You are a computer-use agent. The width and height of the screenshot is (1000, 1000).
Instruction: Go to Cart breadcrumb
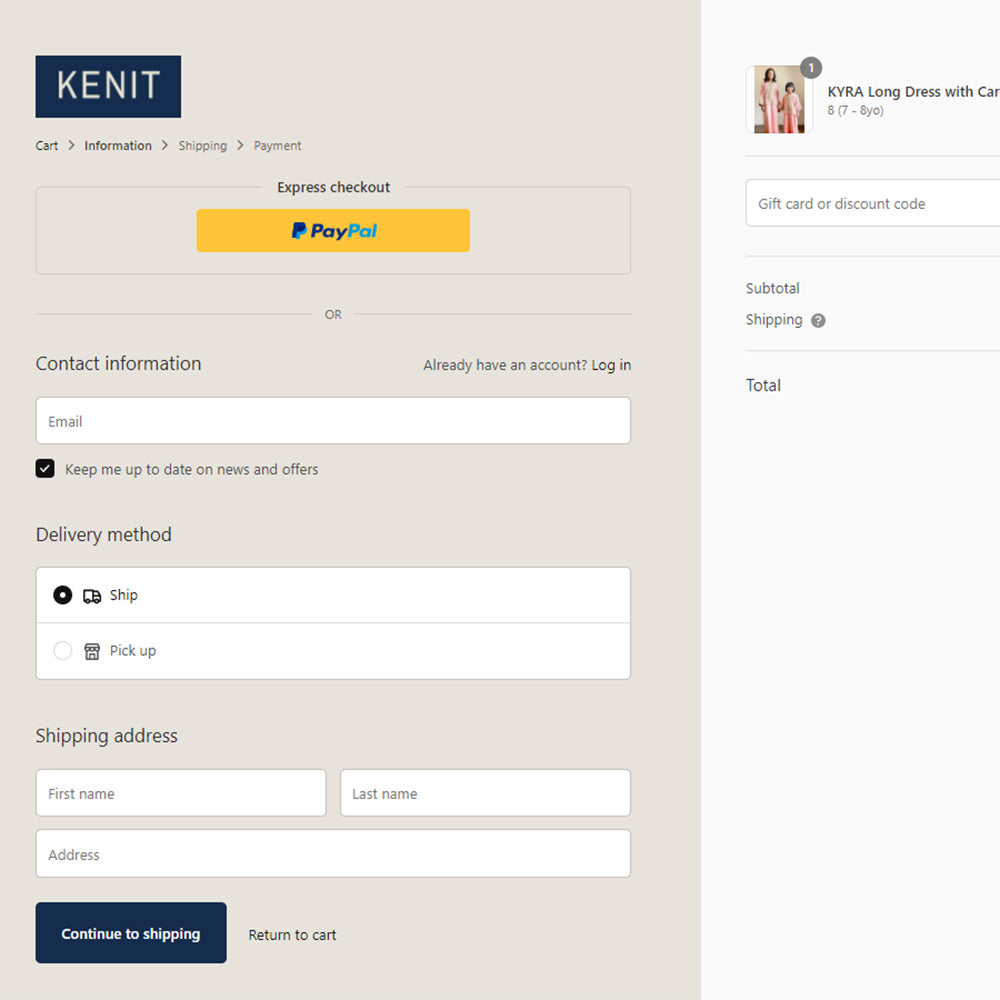tap(47, 146)
